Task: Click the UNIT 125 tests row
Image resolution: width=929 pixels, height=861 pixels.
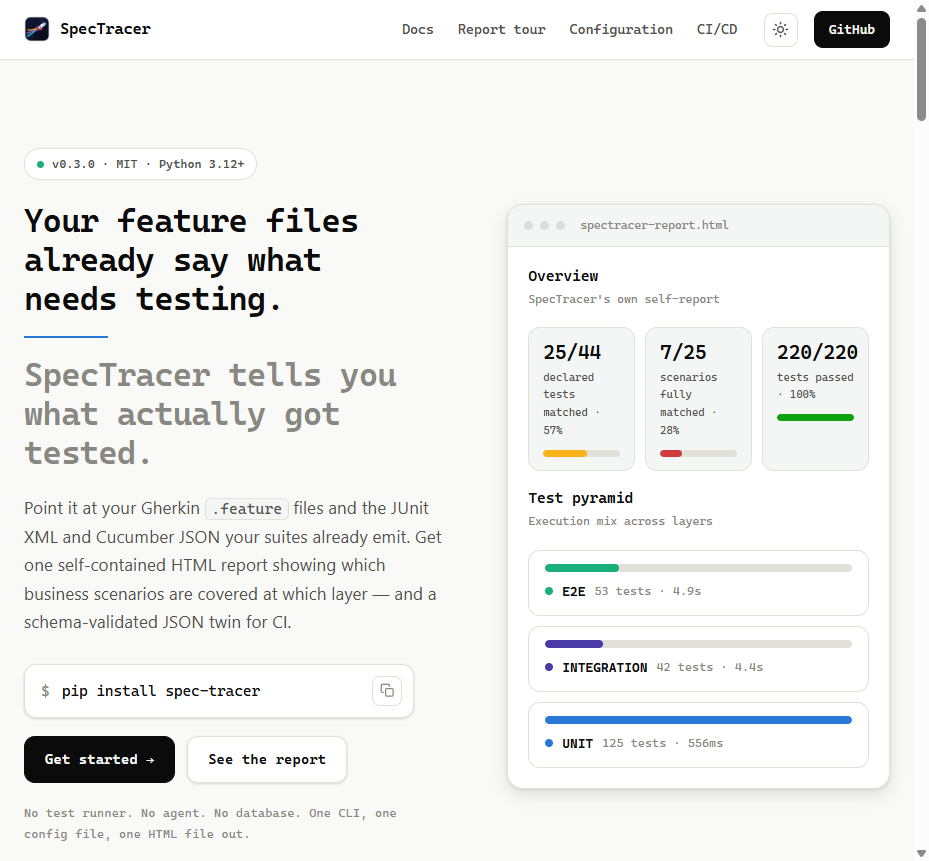Action: [x=699, y=735]
